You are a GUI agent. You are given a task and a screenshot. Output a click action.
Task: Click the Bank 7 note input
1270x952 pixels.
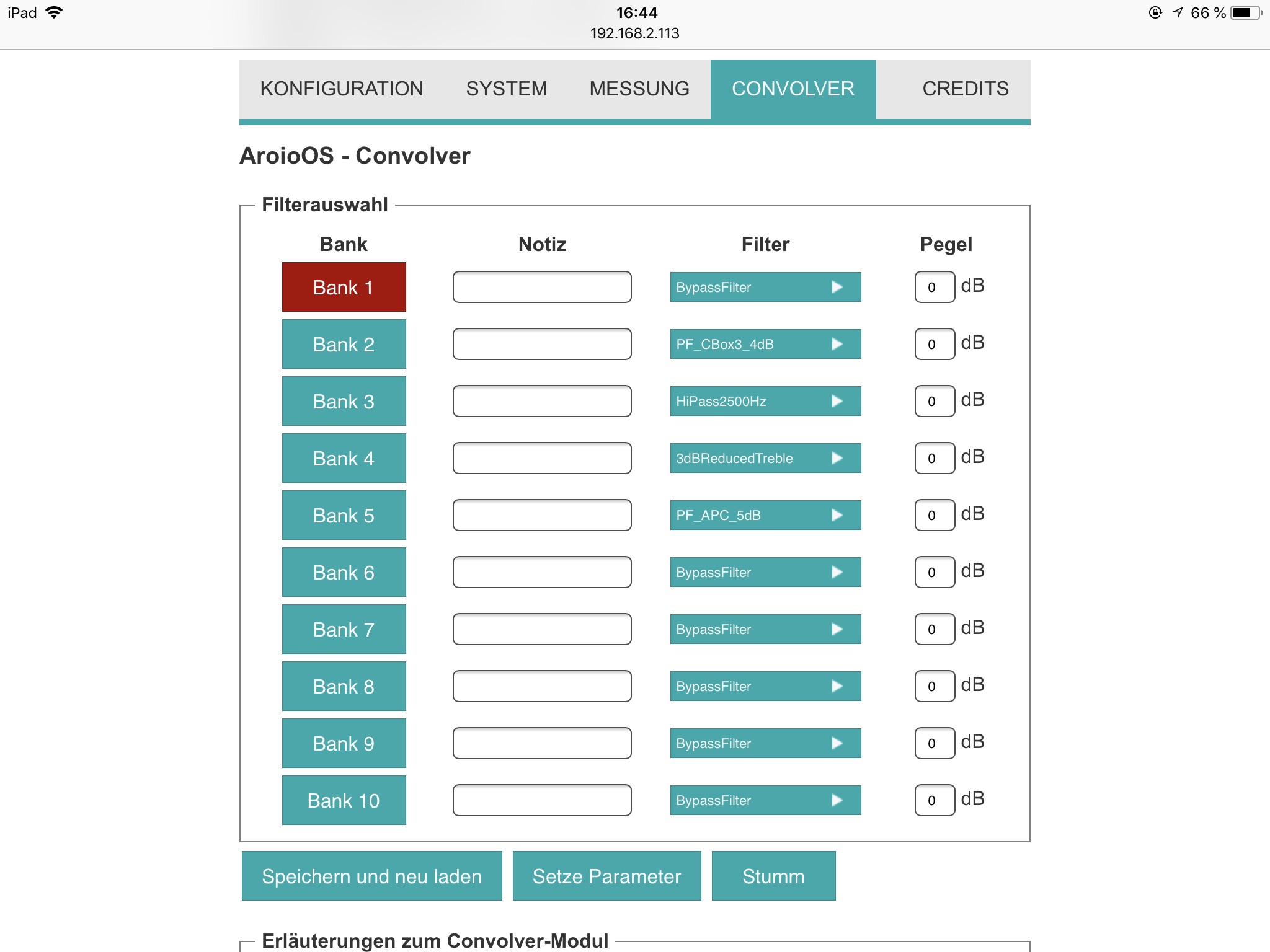pos(542,629)
